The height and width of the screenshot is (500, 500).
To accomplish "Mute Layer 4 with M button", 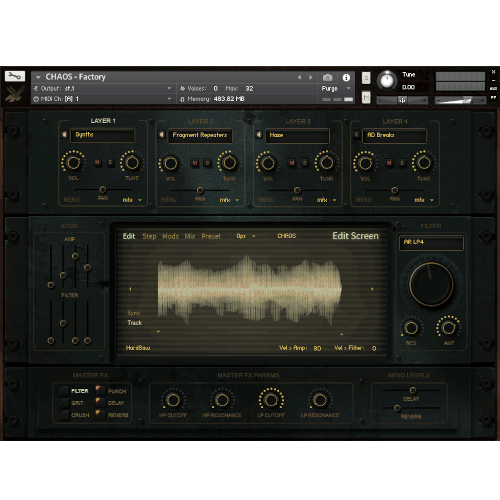I will pyautogui.click(x=389, y=163).
